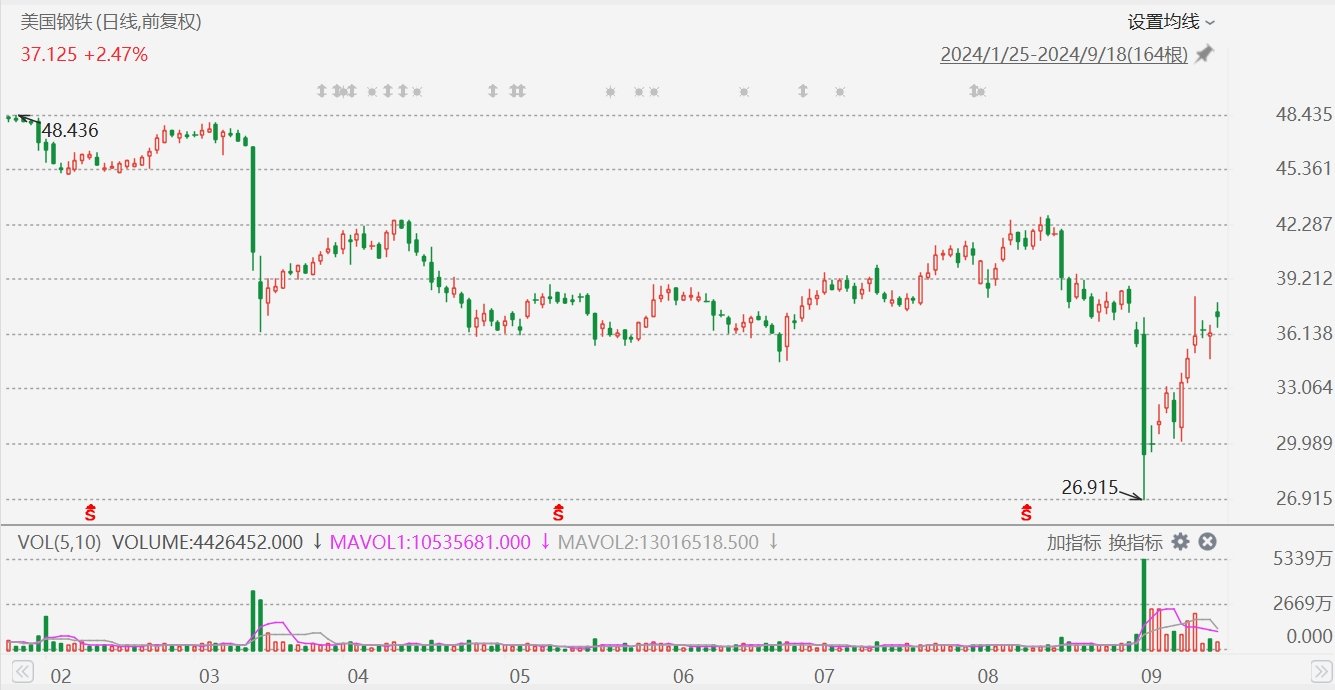Click the 48.436 highest price label

click(70, 131)
